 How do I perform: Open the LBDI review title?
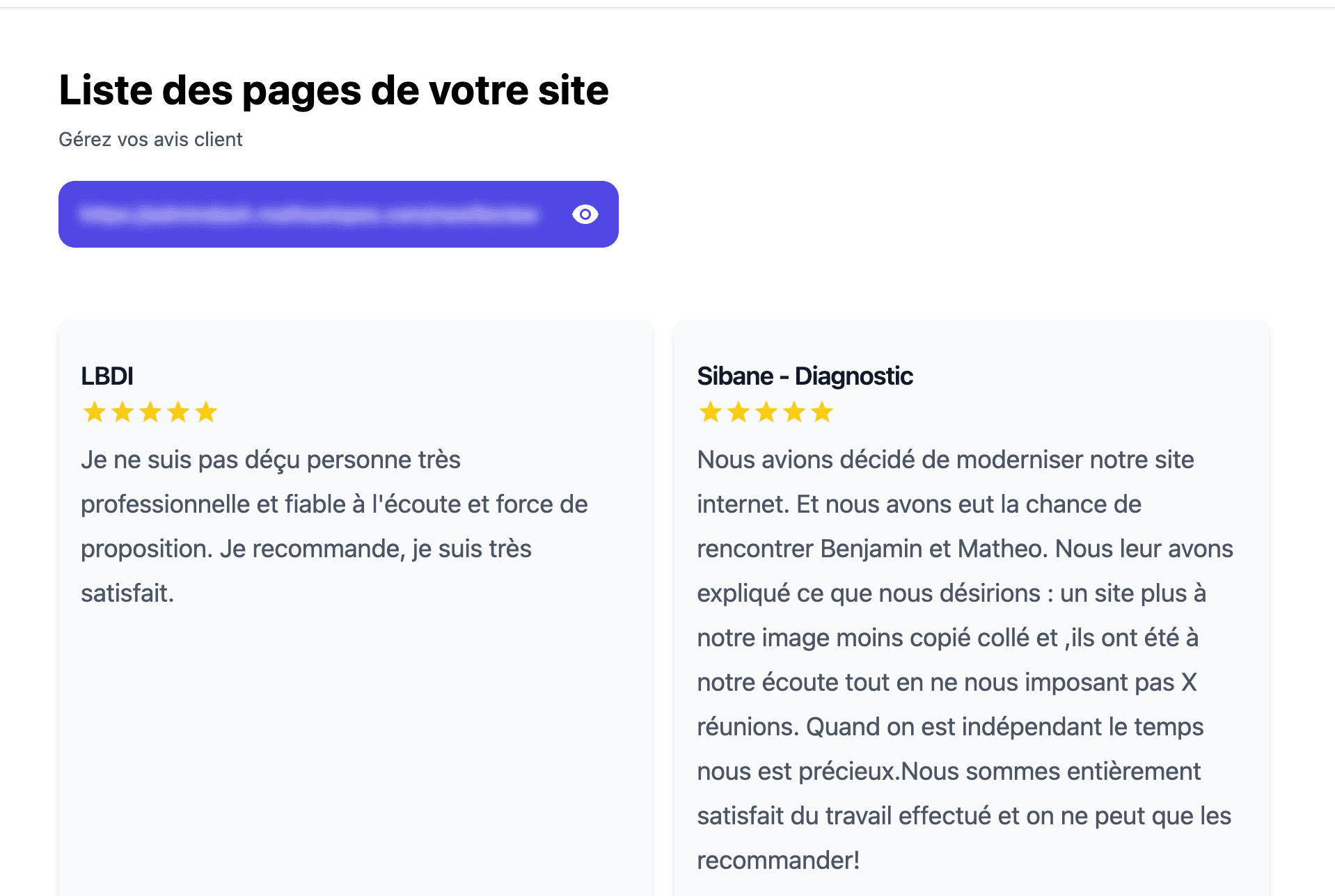(107, 376)
